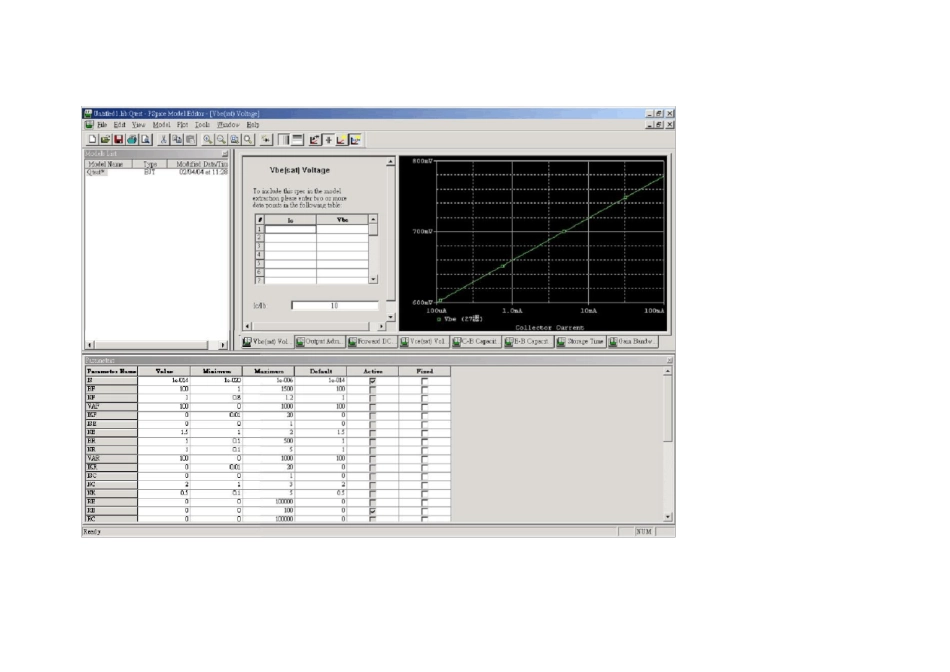The image size is (950, 672).
Task: Copy selection via the toolbar icon
Action: pos(177,139)
